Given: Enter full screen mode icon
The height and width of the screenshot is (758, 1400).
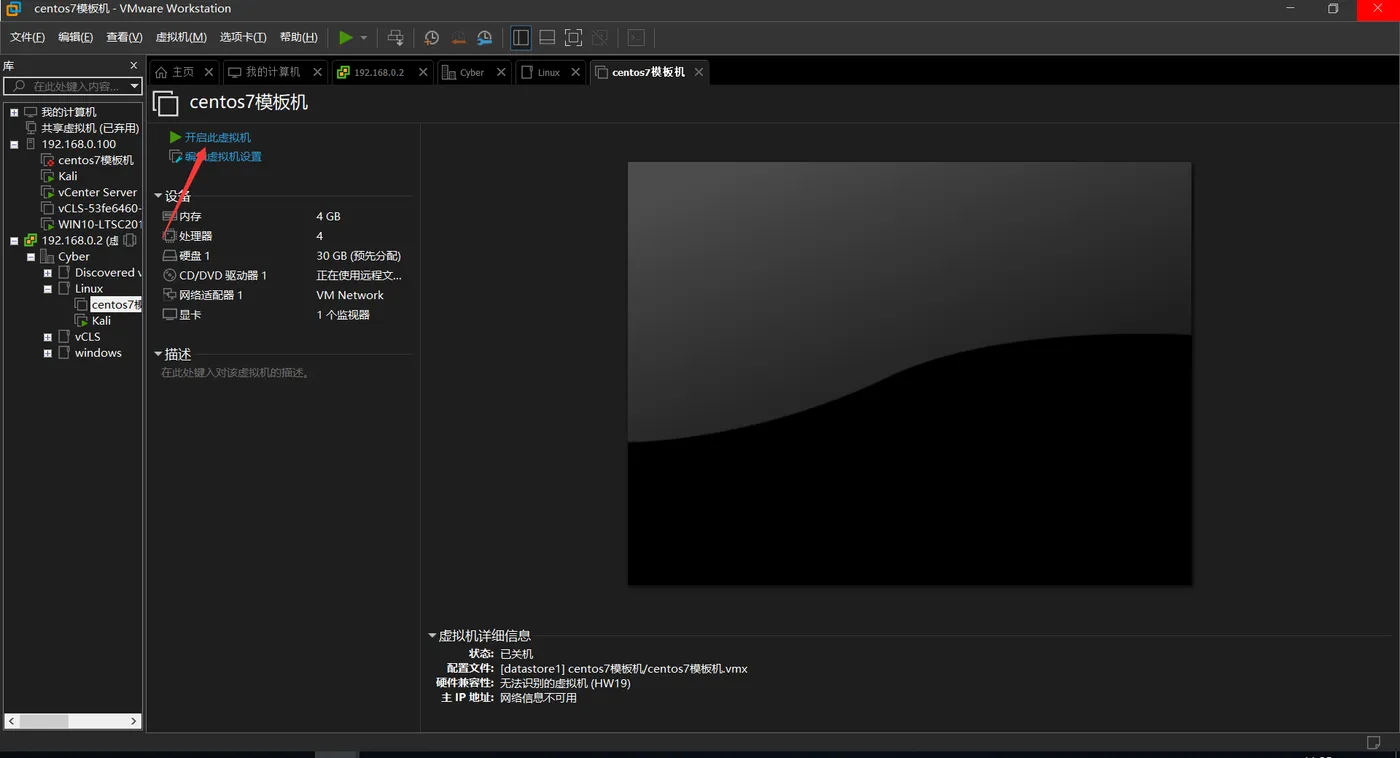Looking at the screenshot, I should click(x=573, y=38).
